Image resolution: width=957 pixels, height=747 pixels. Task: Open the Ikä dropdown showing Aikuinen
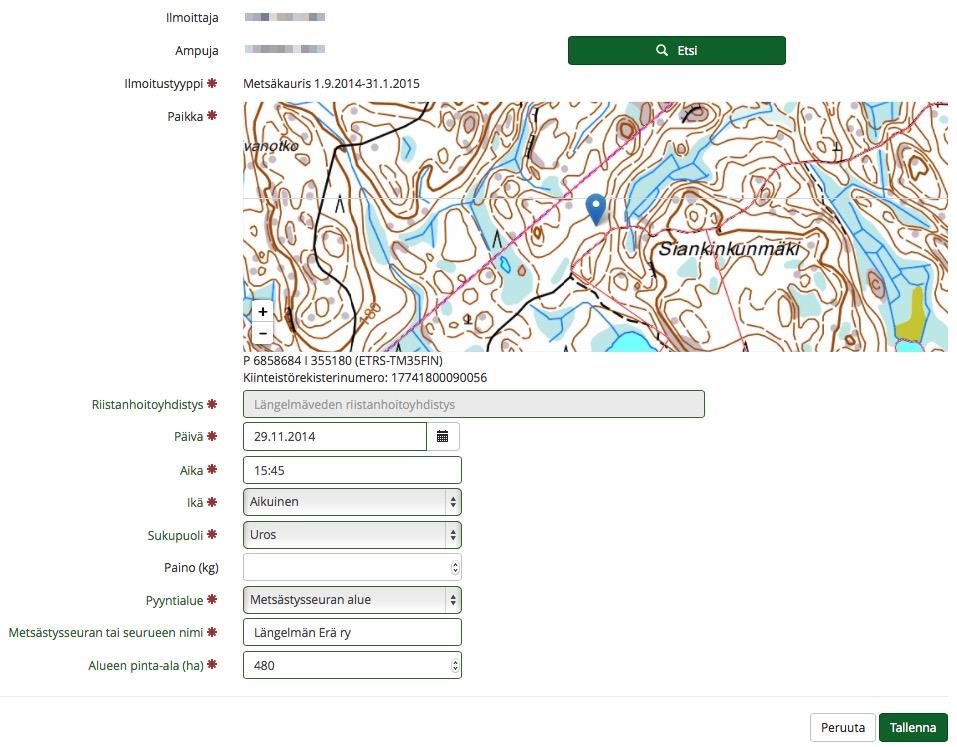click(352, 502)
